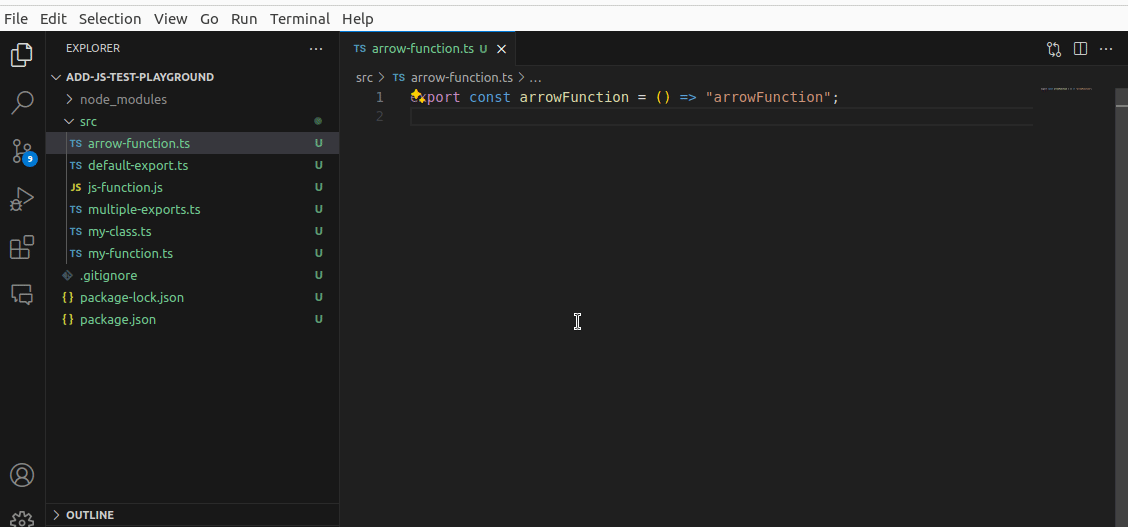Click the EXPLORER panel title
This screenshot has width=1128, height=527.
93,48
